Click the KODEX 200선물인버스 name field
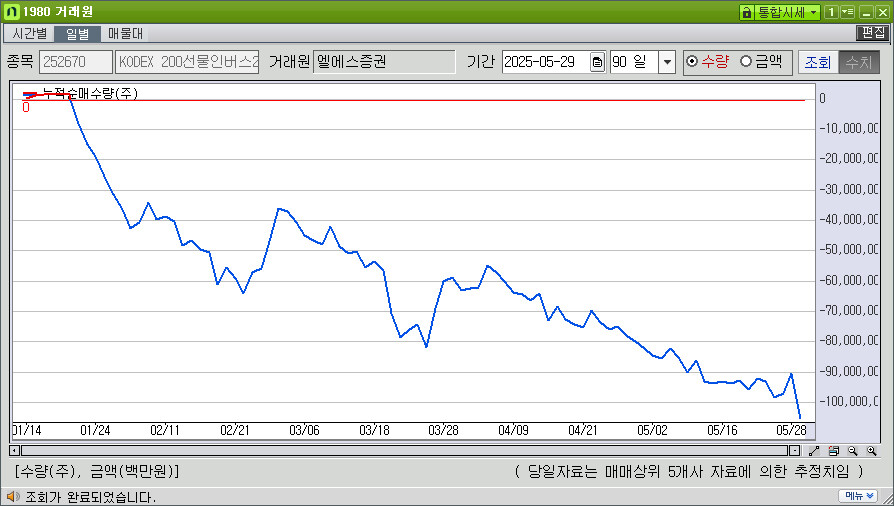The image size is (894, 506). 187,62
